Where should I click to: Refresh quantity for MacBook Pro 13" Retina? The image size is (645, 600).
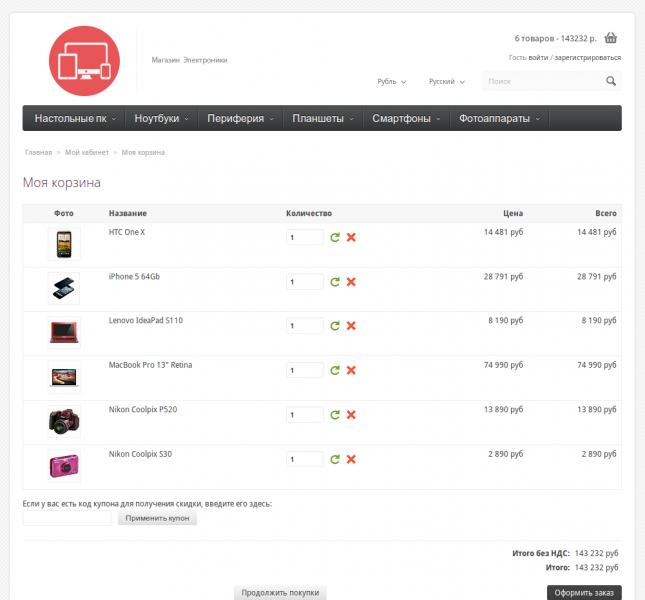tap(335, 370)
